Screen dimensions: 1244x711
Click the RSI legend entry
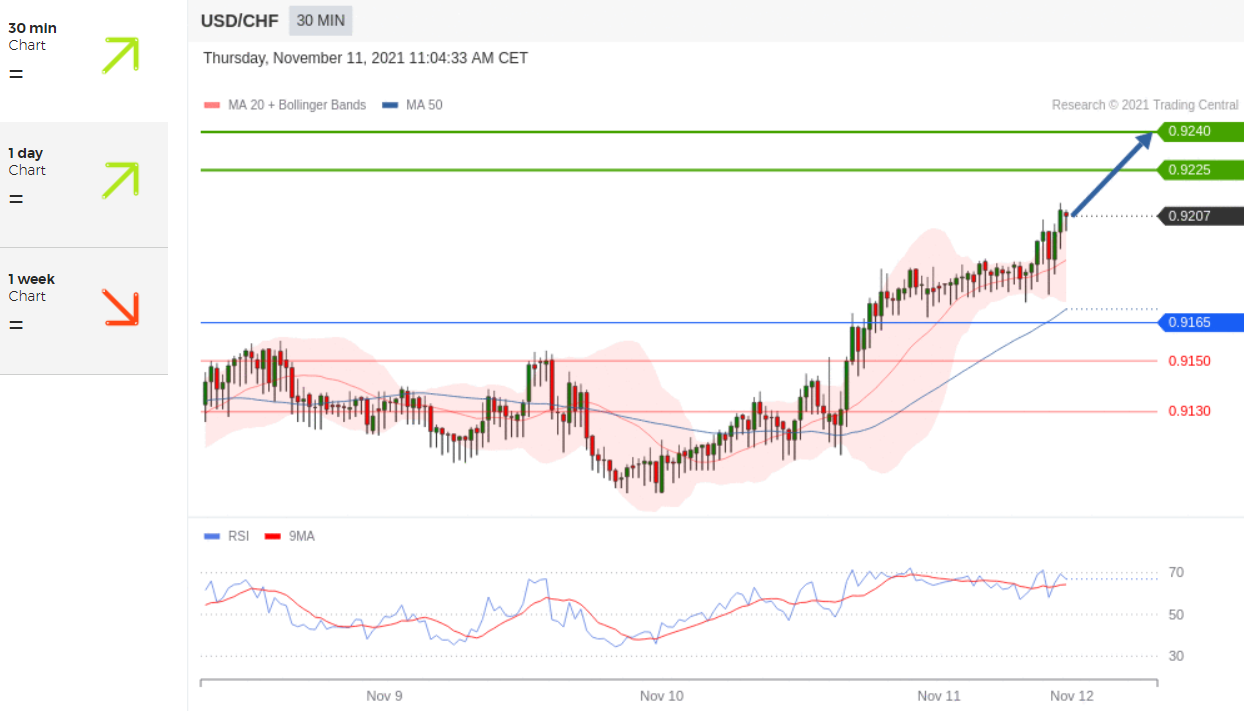click(x=227, y=536)
